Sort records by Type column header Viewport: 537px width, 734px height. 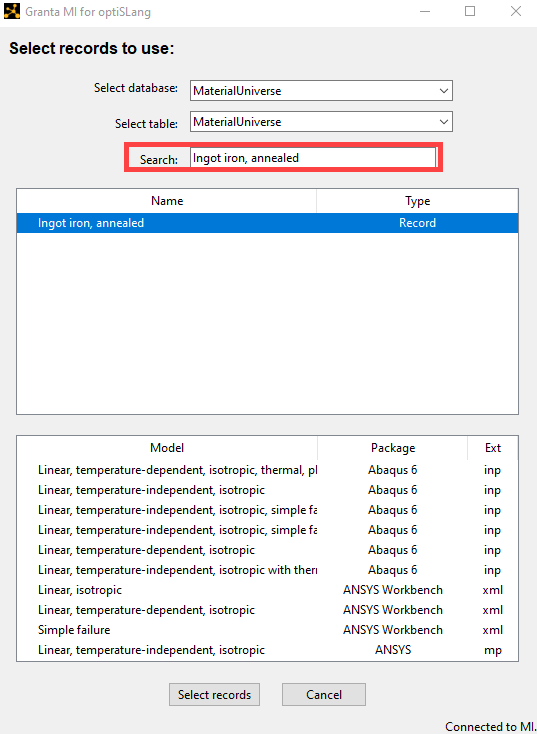(417, 201)
